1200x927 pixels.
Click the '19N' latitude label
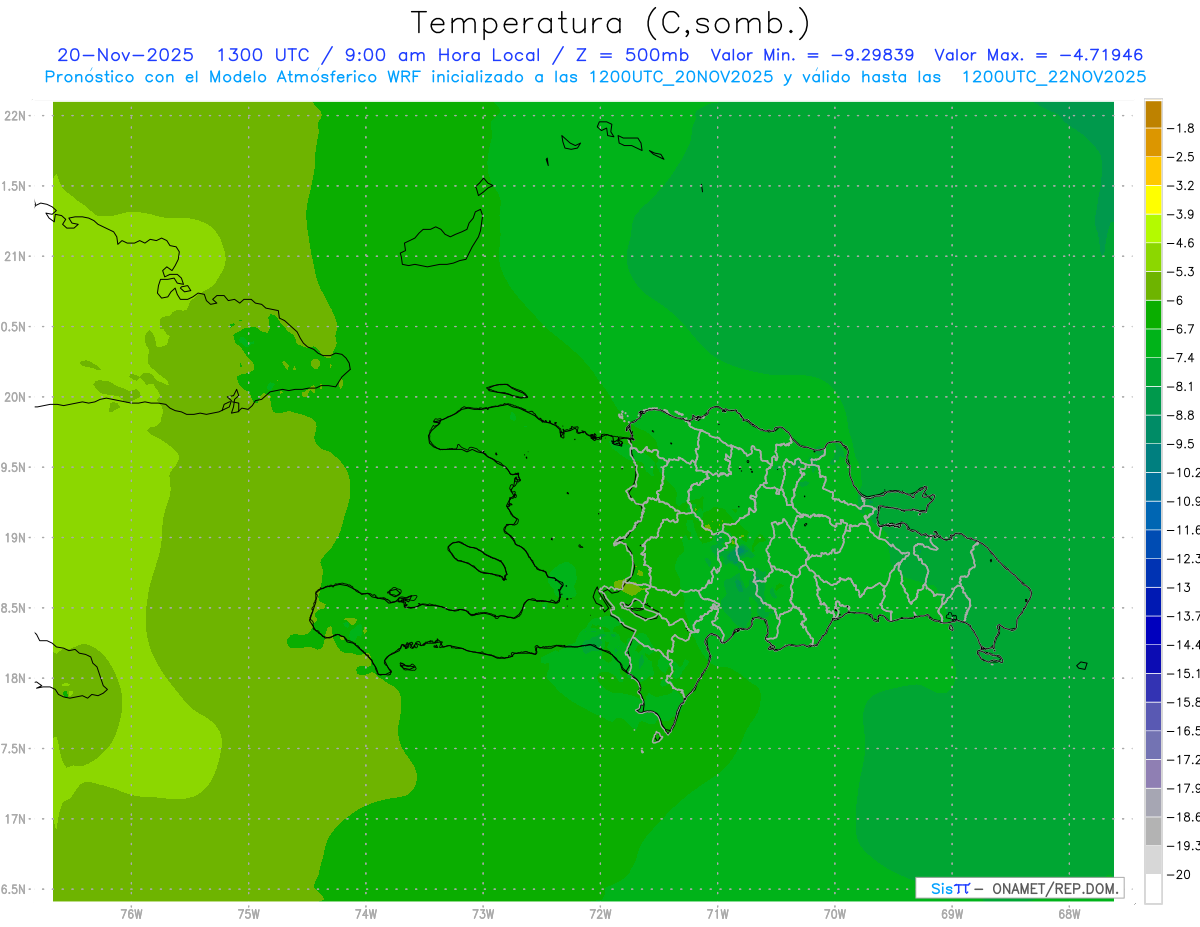click(16, 538)
